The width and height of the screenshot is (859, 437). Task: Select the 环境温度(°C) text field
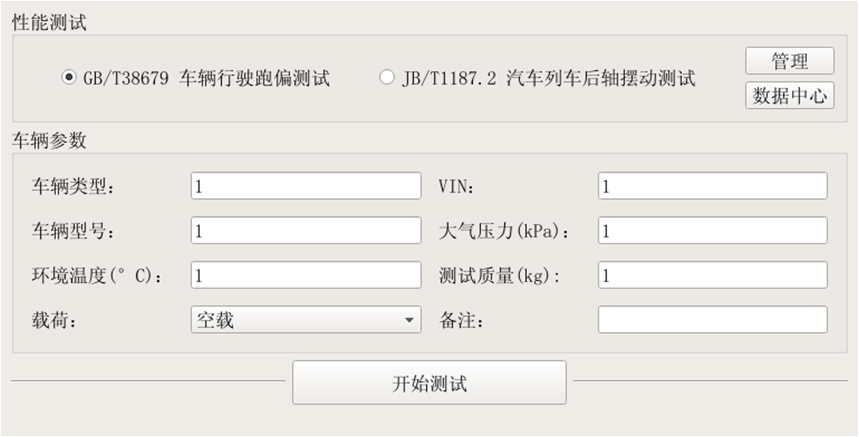(306, 275)
